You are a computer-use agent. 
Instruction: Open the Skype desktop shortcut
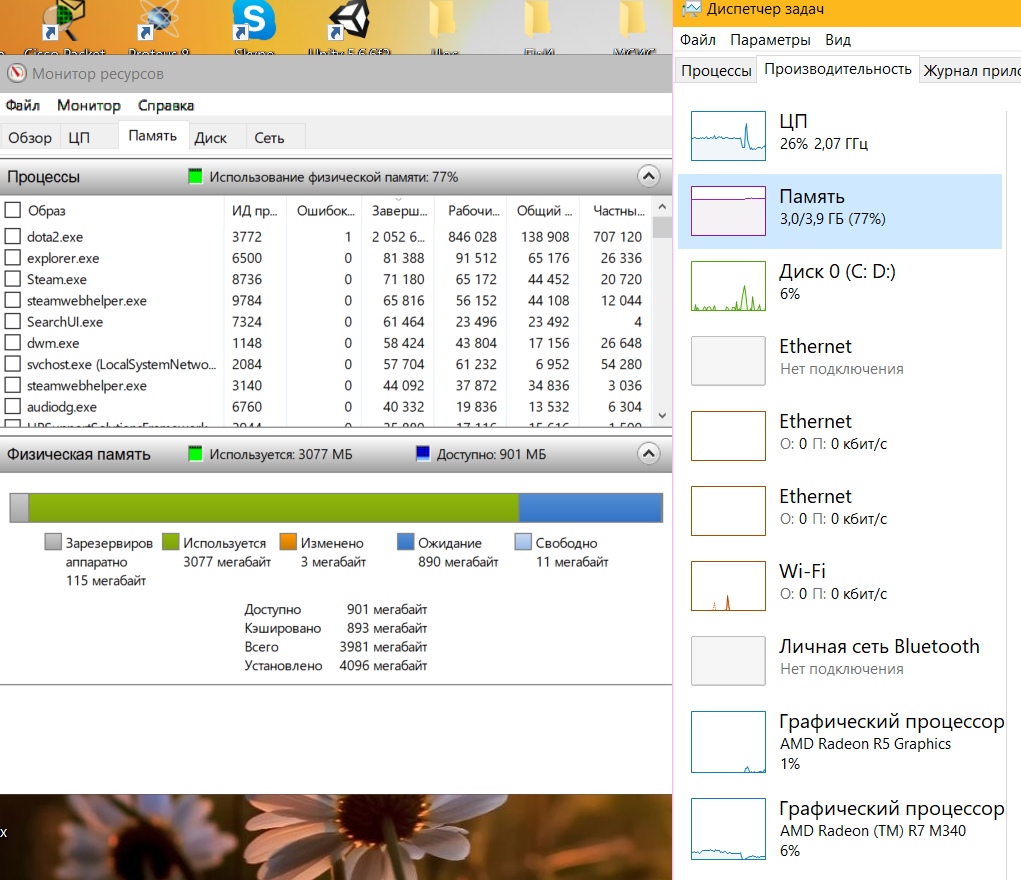click(254, 24)
